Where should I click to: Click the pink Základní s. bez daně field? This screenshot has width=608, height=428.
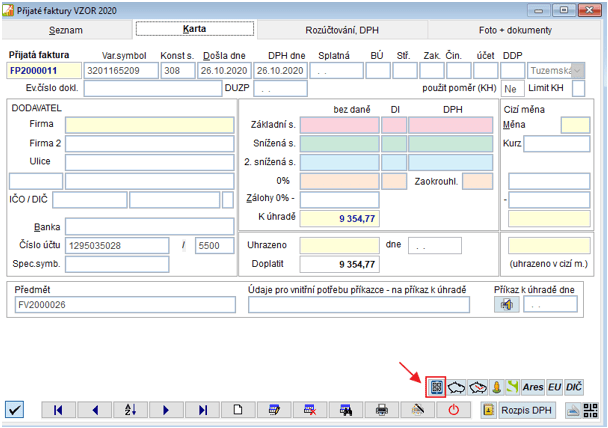(x=339, y=125)
